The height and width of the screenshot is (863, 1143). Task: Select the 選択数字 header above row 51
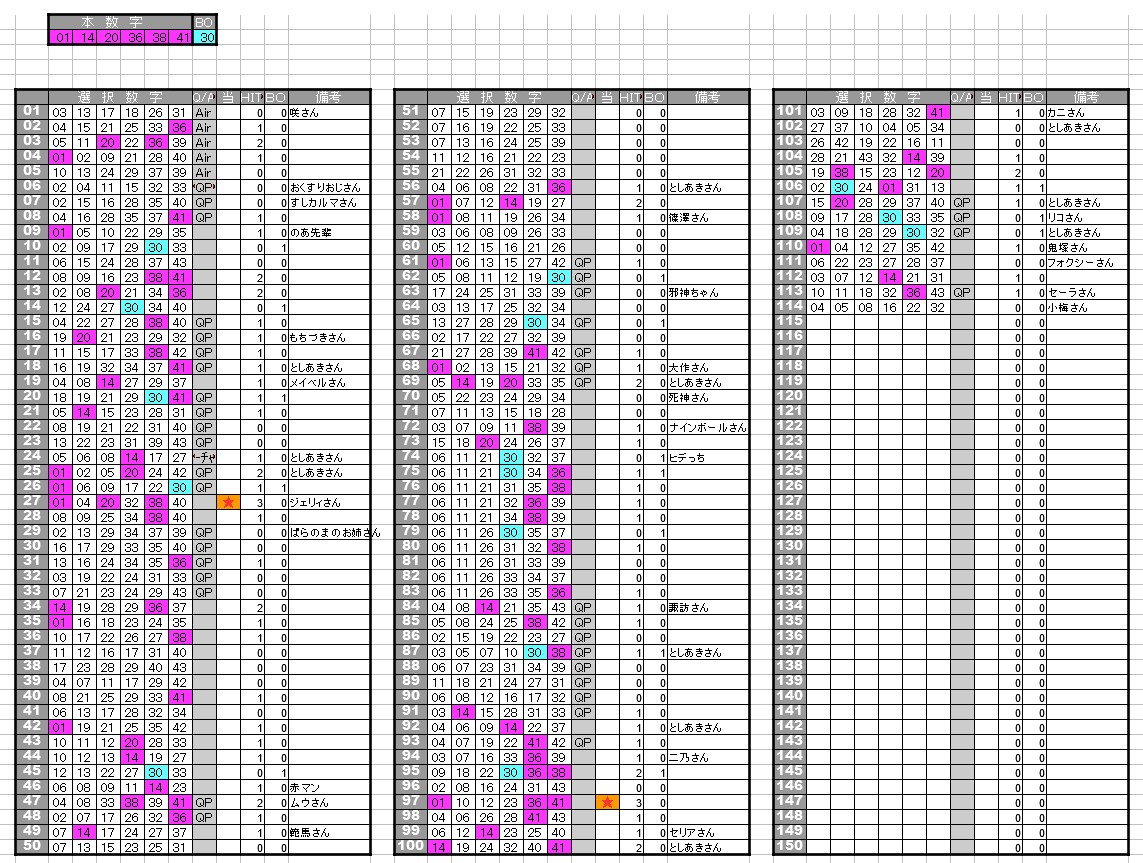point(499,97)
